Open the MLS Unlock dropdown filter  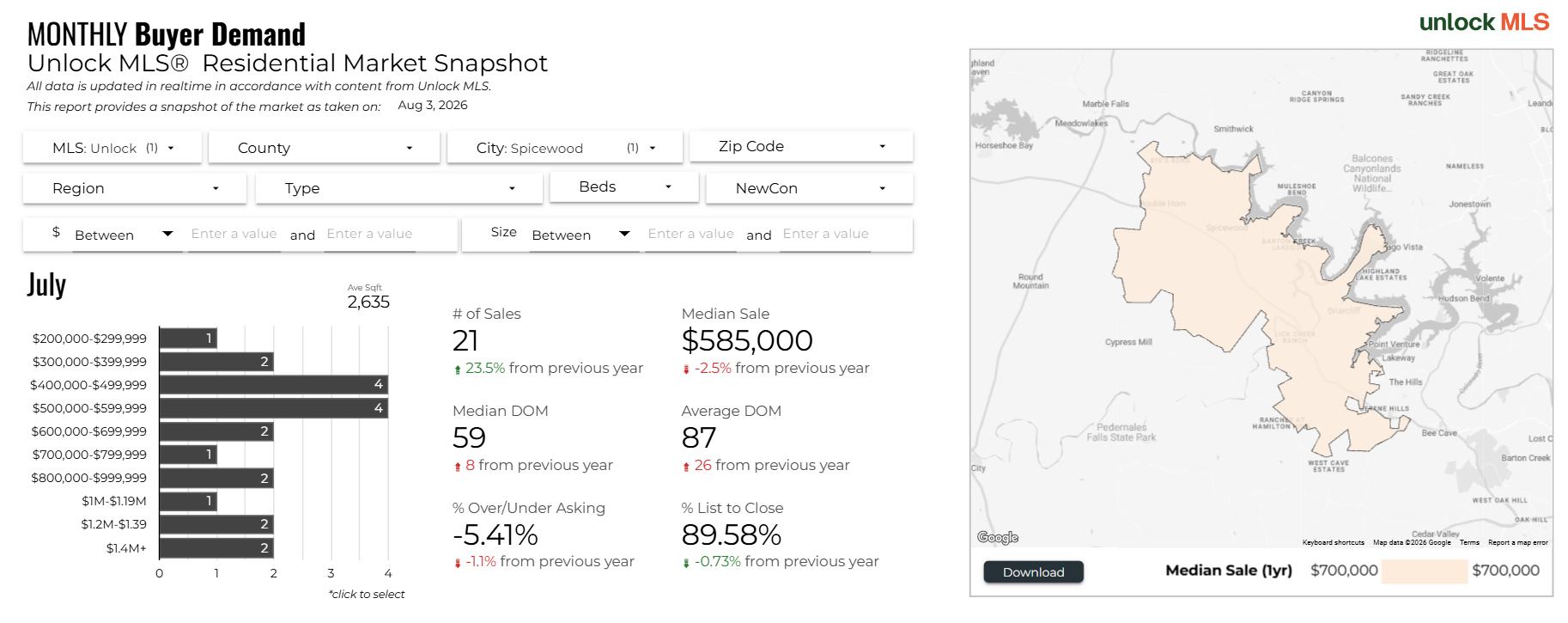pos(112,148)
